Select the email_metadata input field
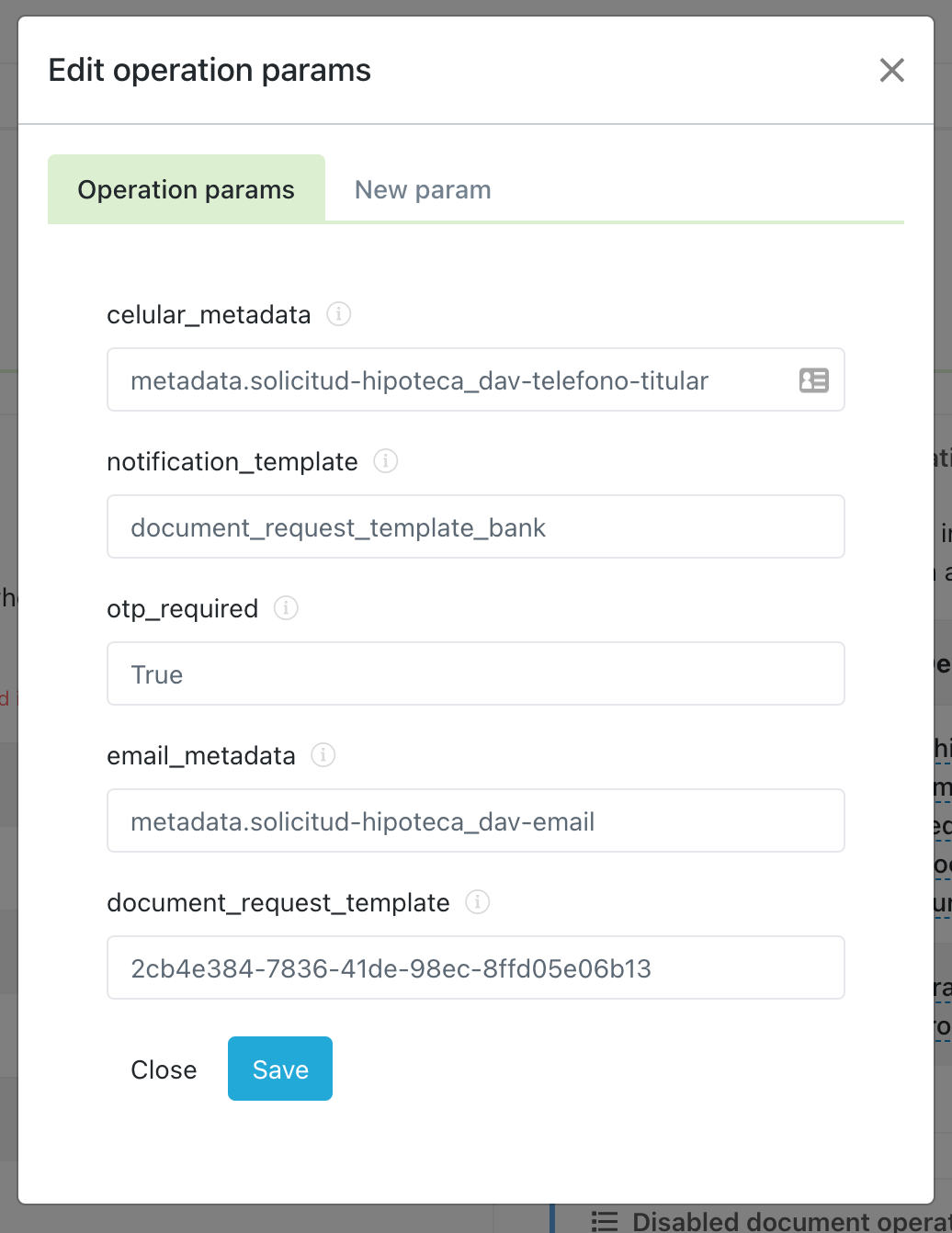This screenshot has height=1233, width=952. (476, 821)
